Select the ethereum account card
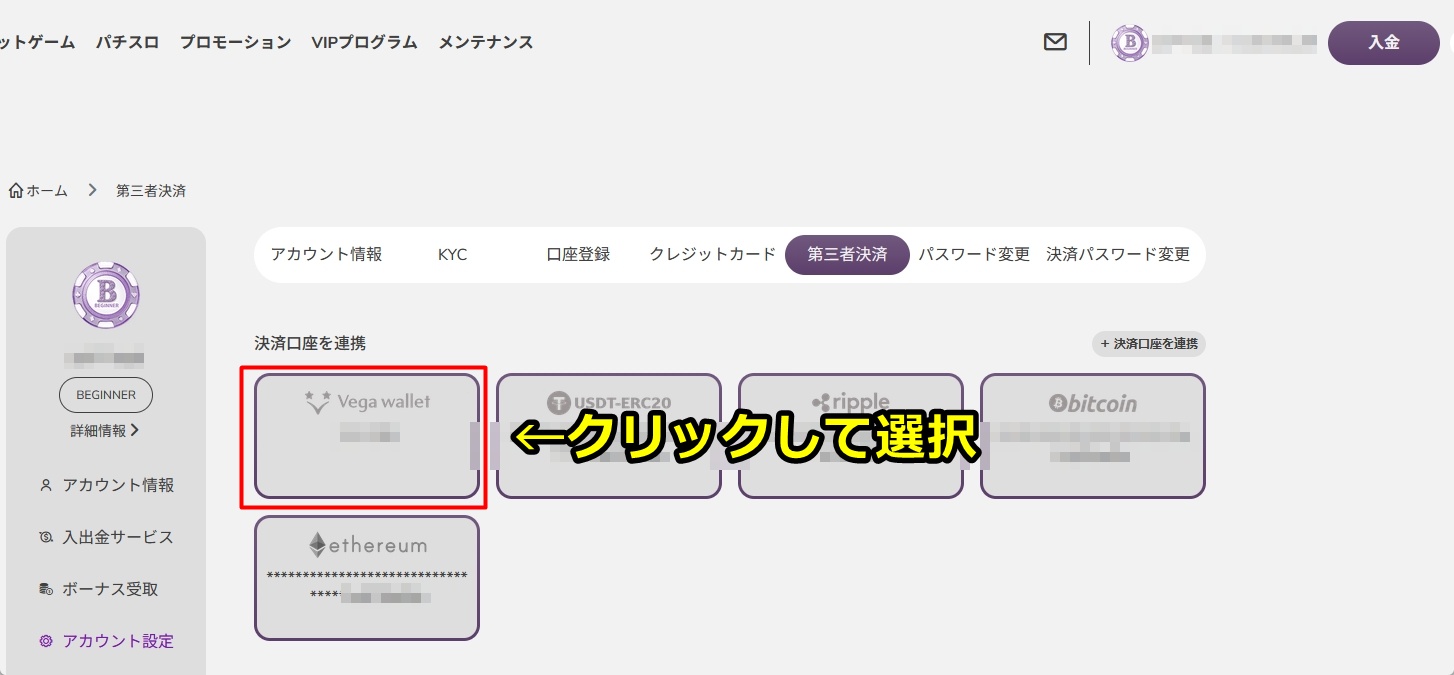This screenshot has width=1454, height=675. click(x=367, y=578)
